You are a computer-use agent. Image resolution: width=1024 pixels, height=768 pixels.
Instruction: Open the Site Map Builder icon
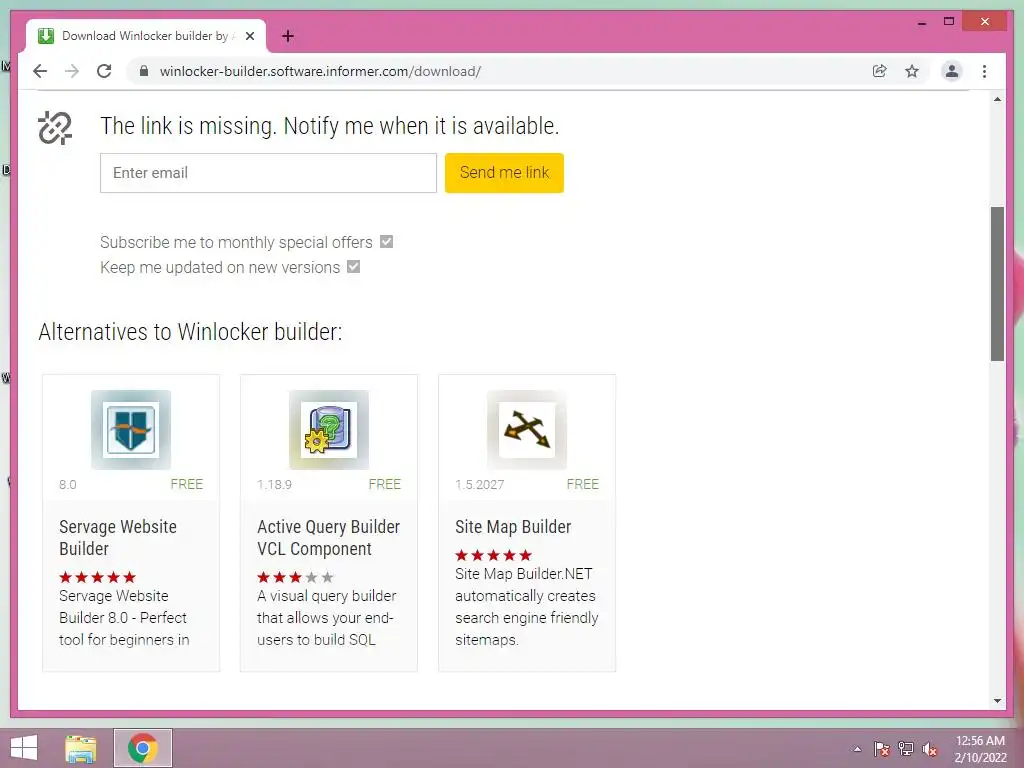[526, 430]
